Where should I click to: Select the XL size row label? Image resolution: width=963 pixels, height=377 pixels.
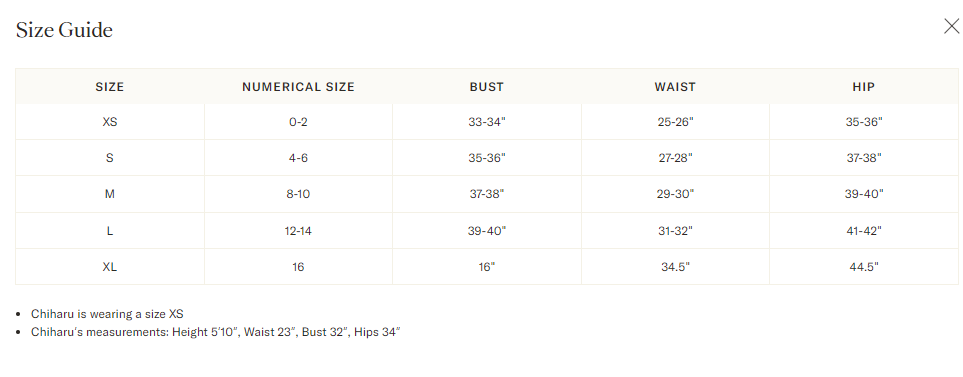pos(110,267)
